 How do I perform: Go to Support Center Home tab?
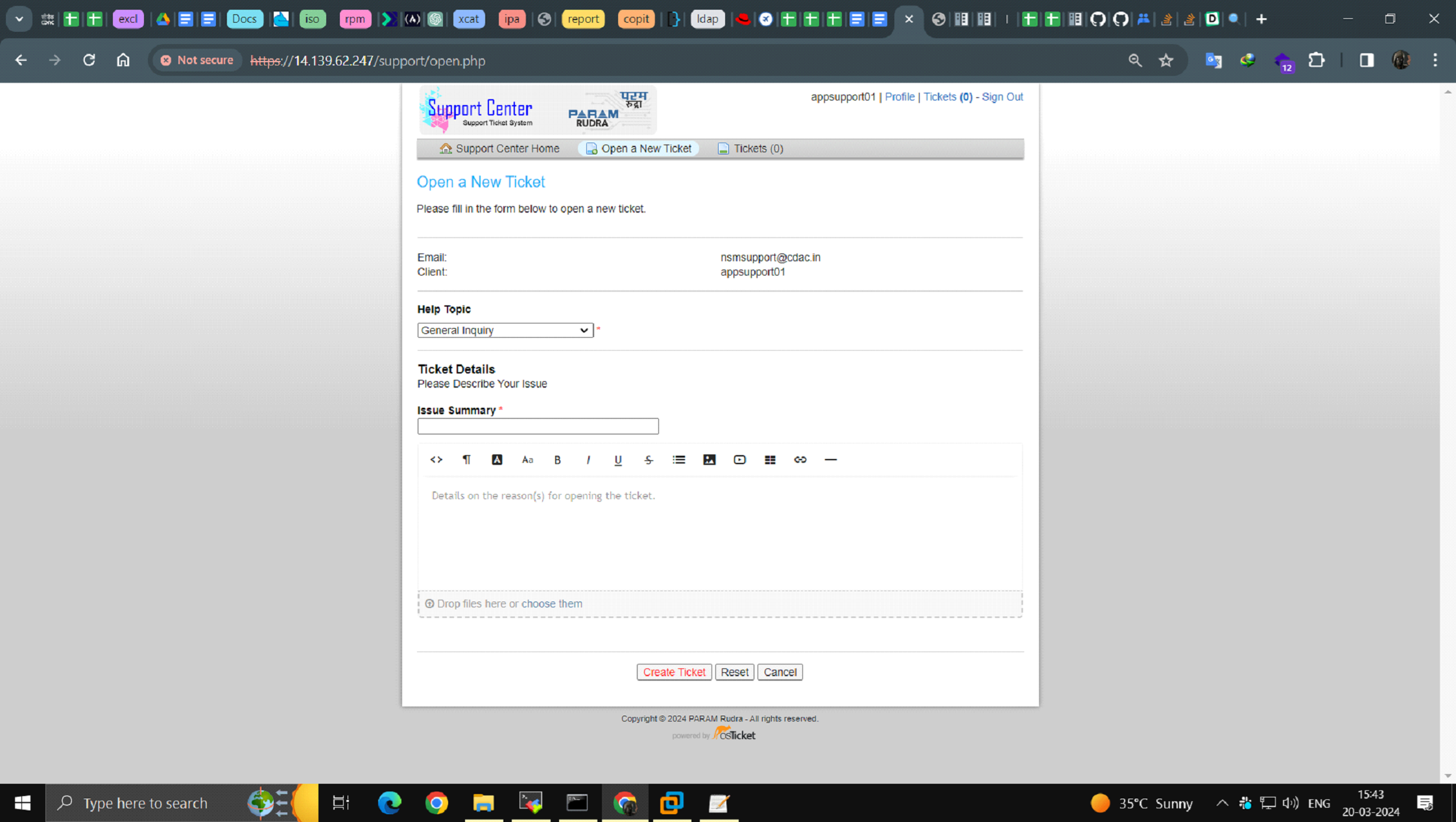[499, 148]
